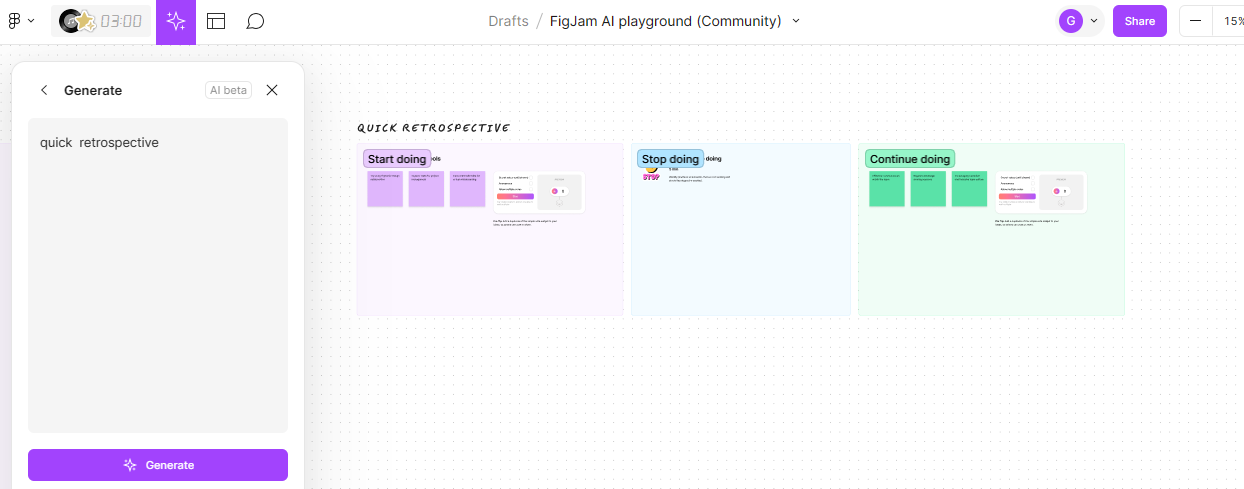Zoom out with the minus button
1244x489 pixels.
[1195, 21]
